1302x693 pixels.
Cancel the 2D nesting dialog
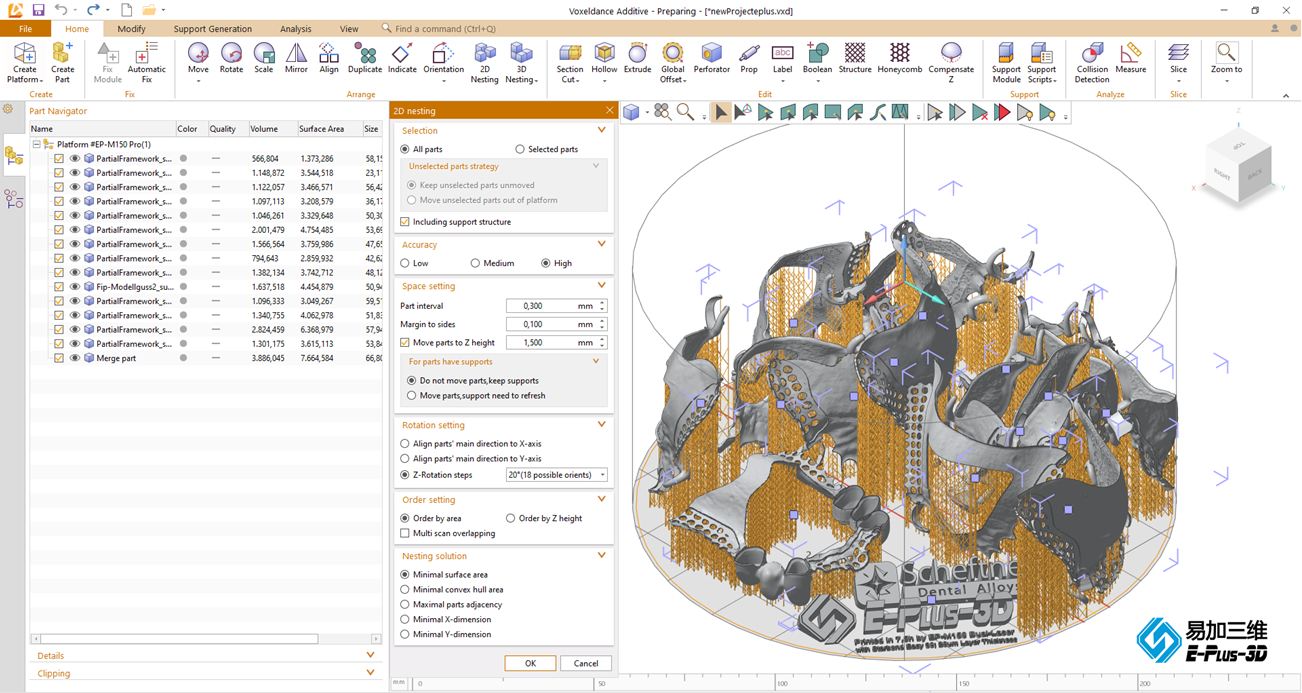pyautogui.click(x=586, y=663)
